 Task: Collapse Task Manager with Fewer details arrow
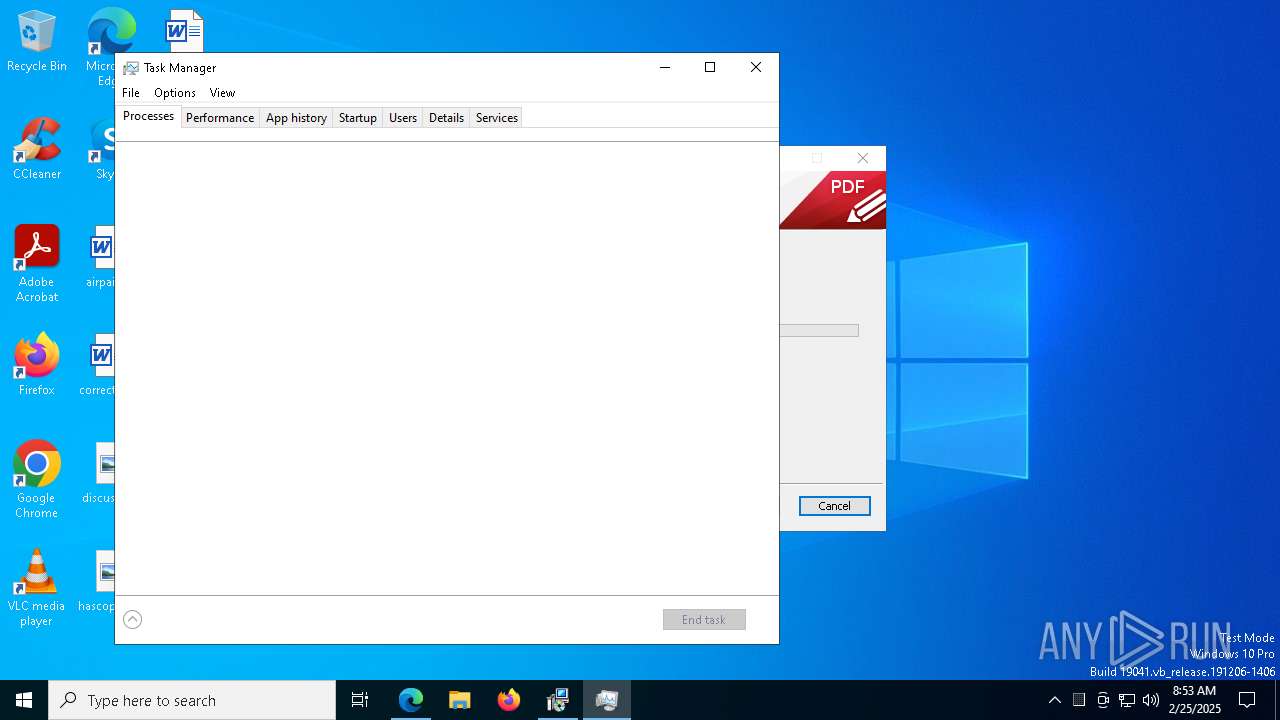coord(132,620)
